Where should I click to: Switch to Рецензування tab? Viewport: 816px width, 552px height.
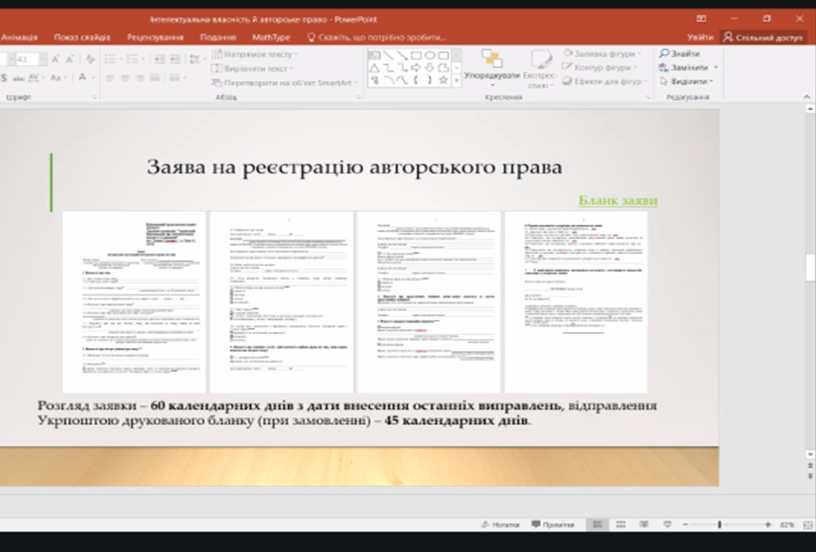pyautogui.click(x=155, y=37)
